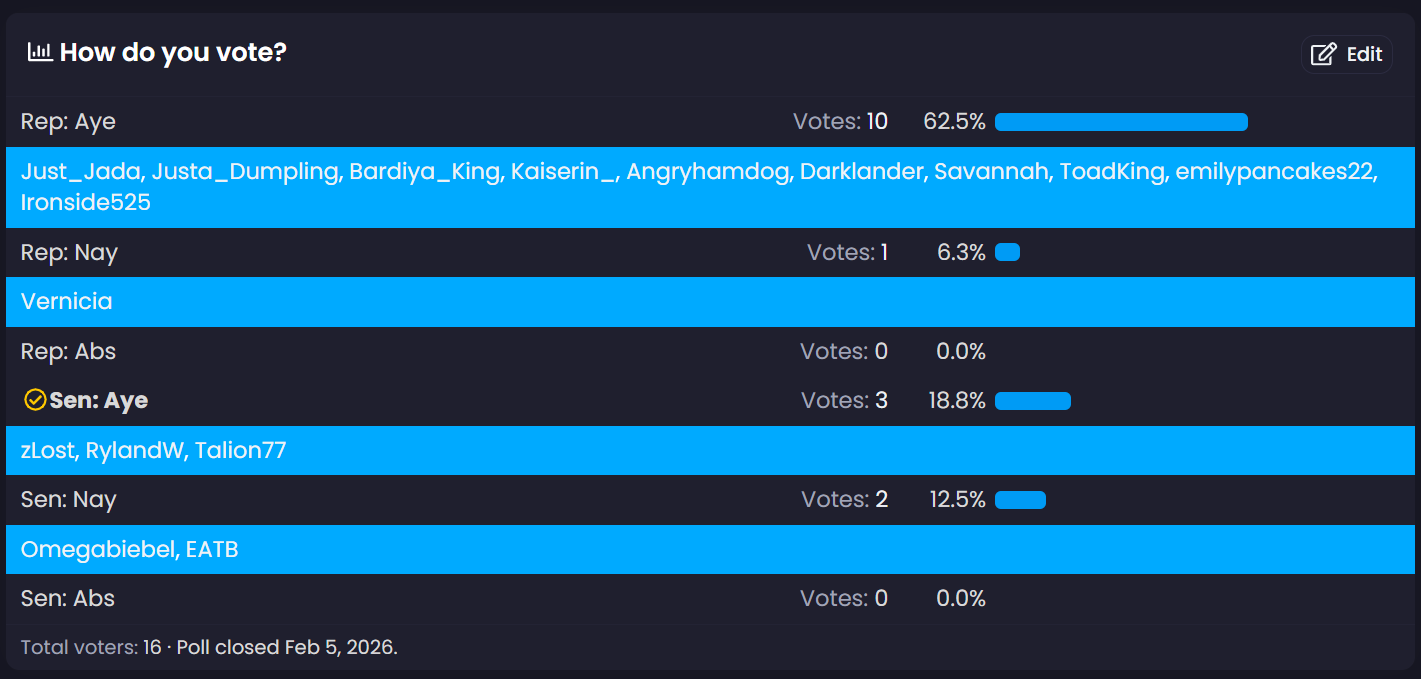Open voter emilypancakes22's name
Viewport: 1421px width, 679px height.
click(x=1276, y=172)
